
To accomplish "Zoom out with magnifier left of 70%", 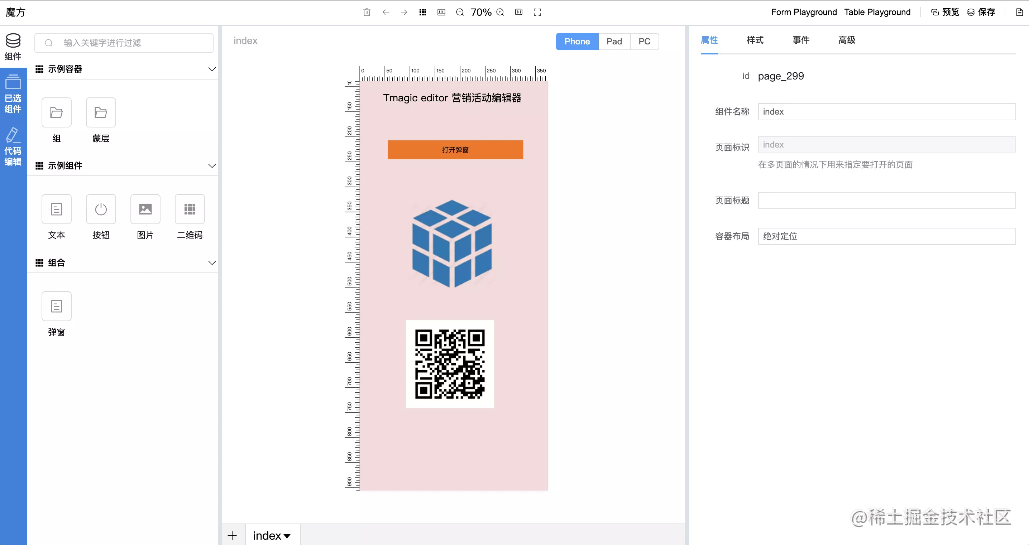I will pyautogui.click(x=460, y=12).
